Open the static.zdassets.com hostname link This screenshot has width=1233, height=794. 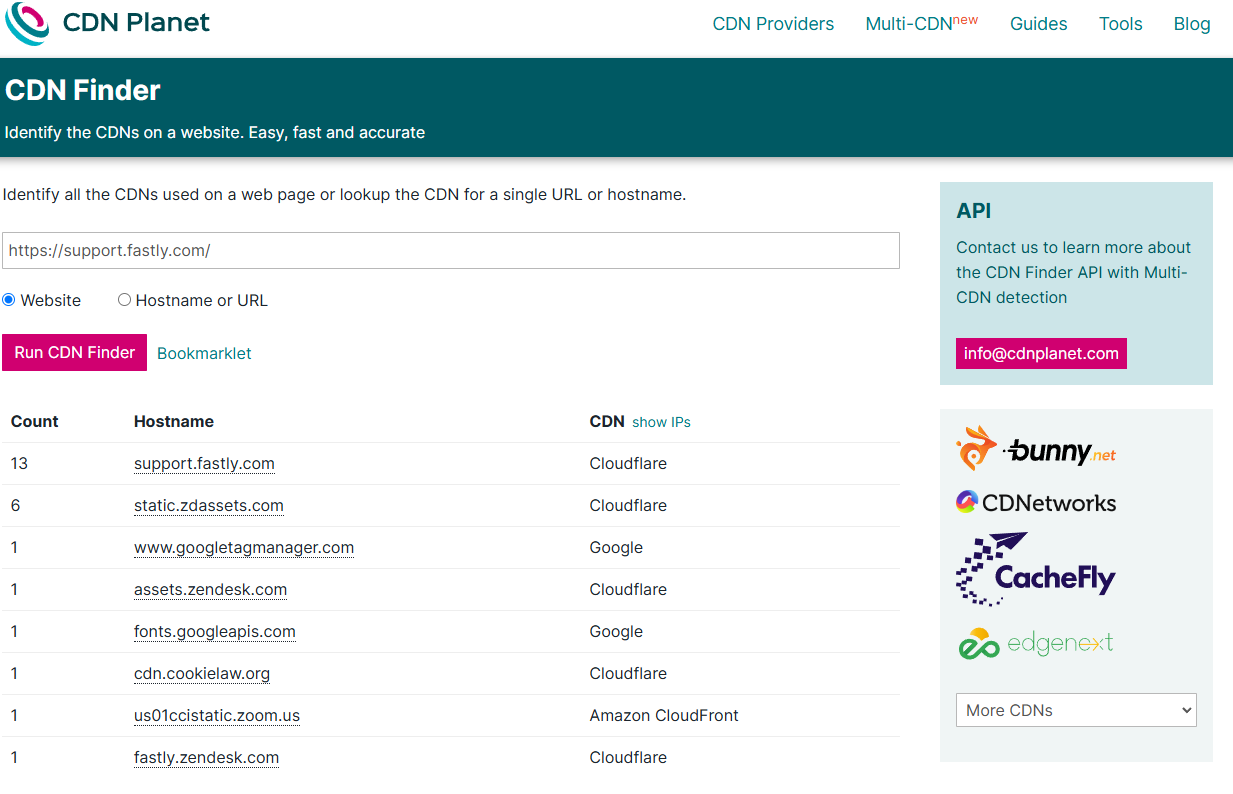[x=209, y=506]
